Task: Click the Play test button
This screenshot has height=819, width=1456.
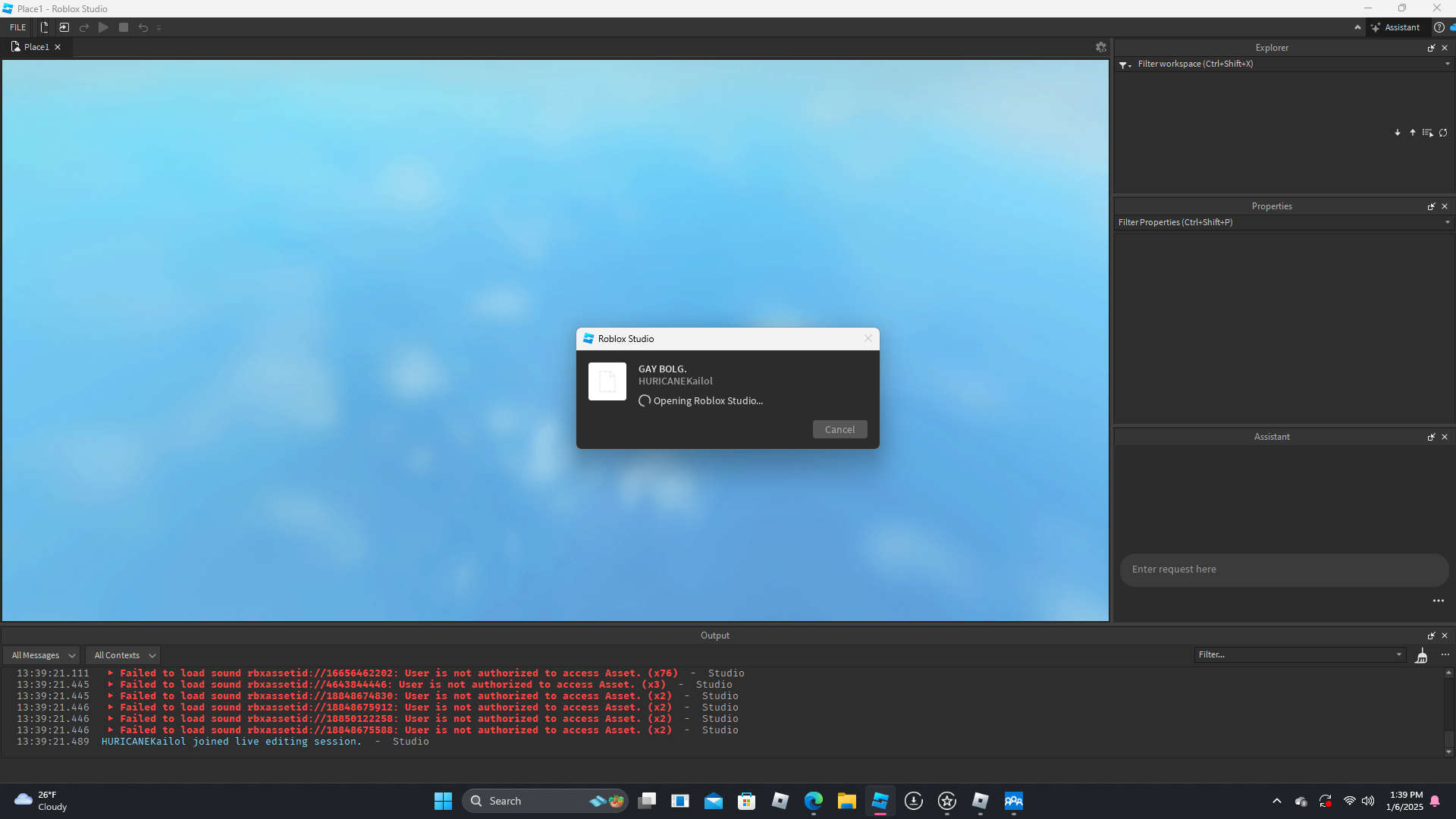Action: pos(103,27)
